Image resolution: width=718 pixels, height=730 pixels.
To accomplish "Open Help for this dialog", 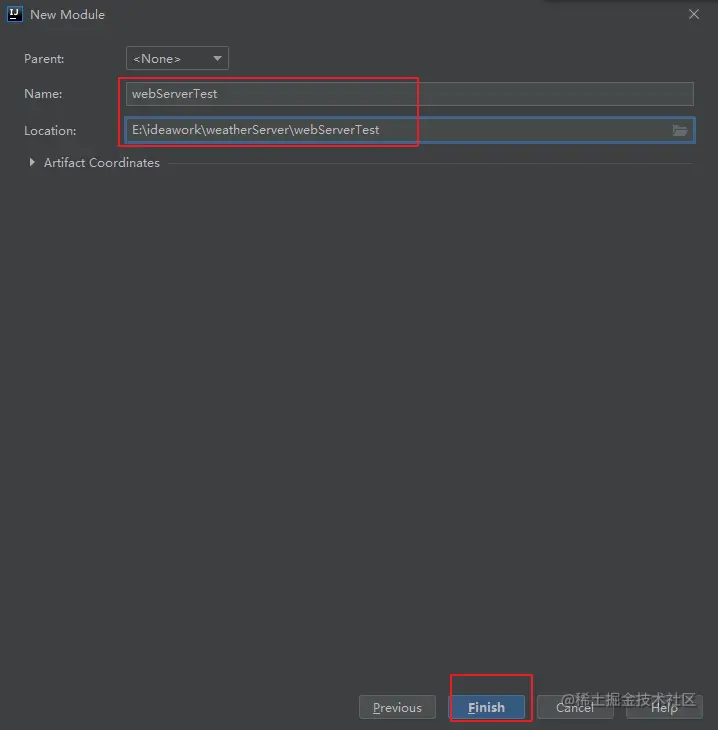I will [x=664, y=707].
